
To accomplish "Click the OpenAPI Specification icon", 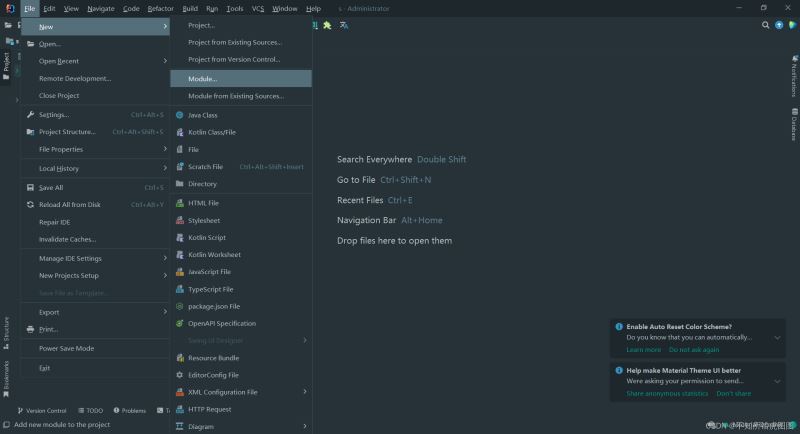I will click(180, 323).
